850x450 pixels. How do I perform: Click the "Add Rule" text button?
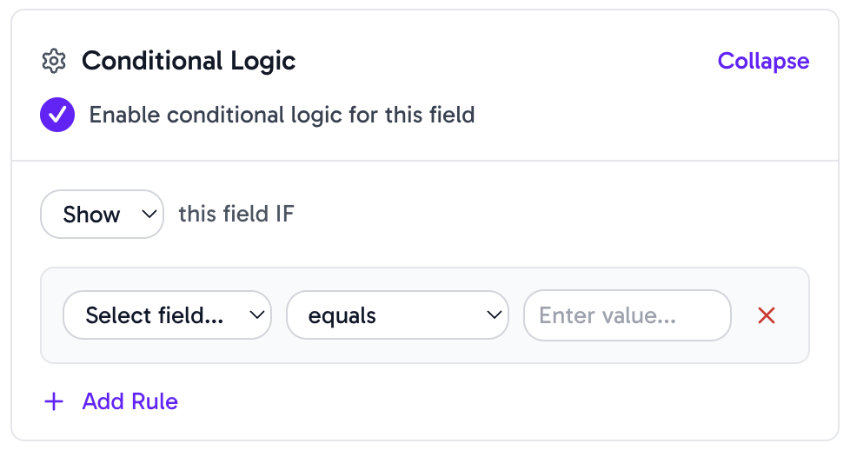(x=130, y=402)
